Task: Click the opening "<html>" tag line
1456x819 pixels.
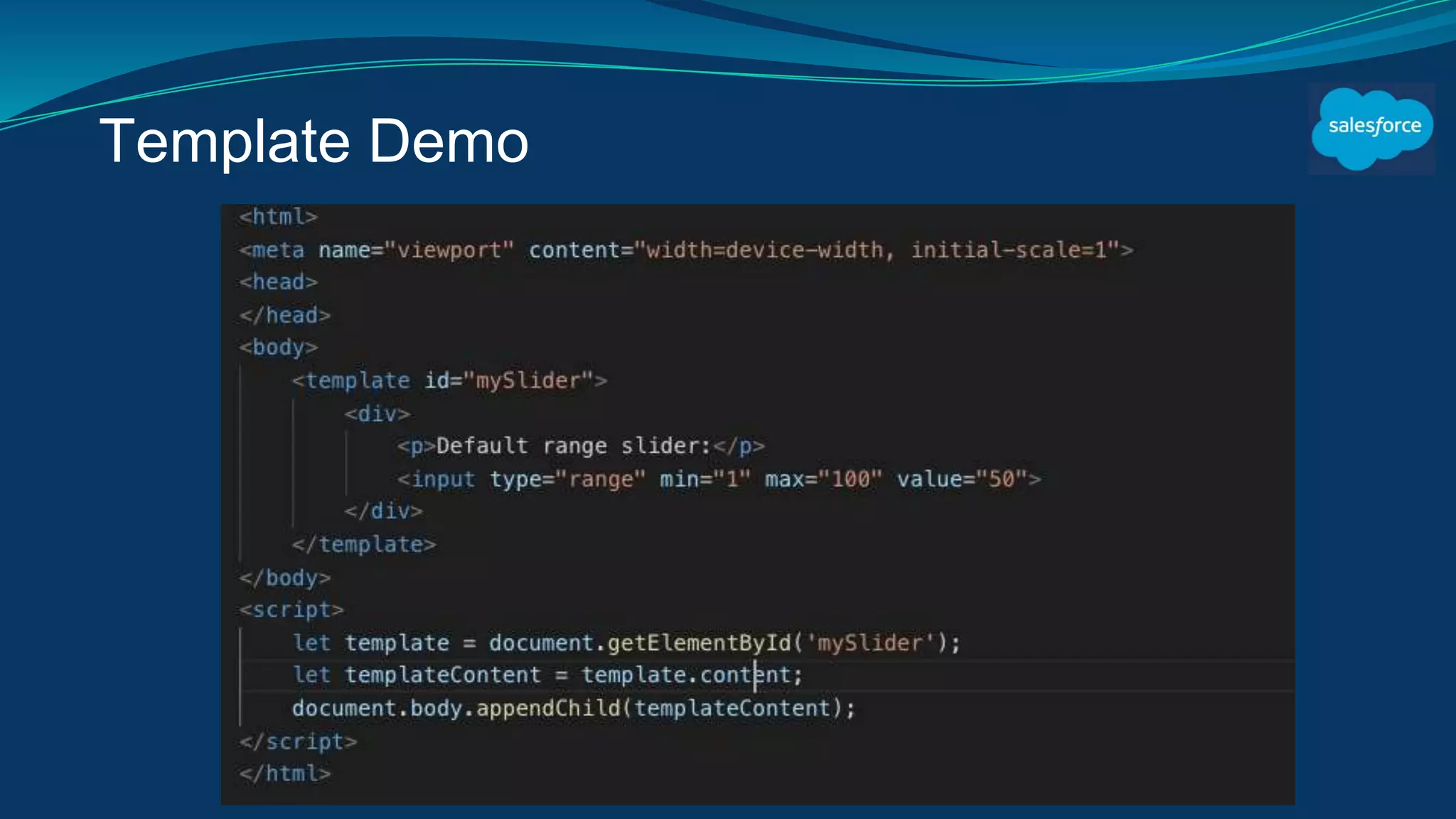Action: pyautogui.click(x=278, y=217)
